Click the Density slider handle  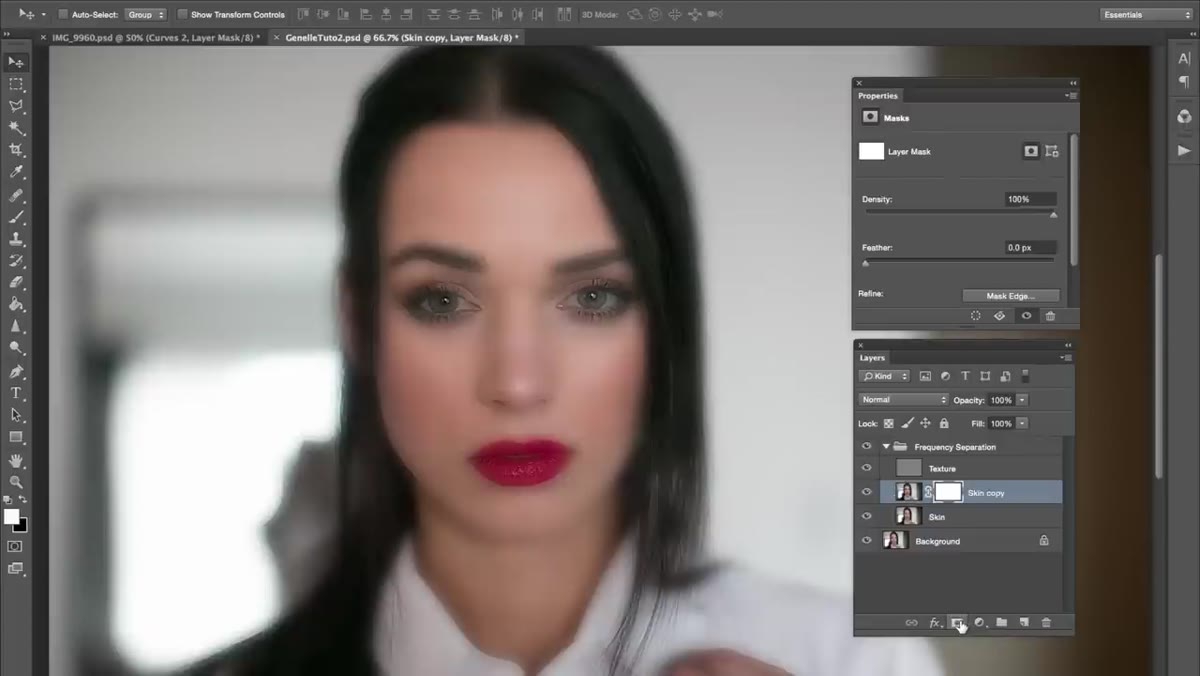(x=1053, y=214)
